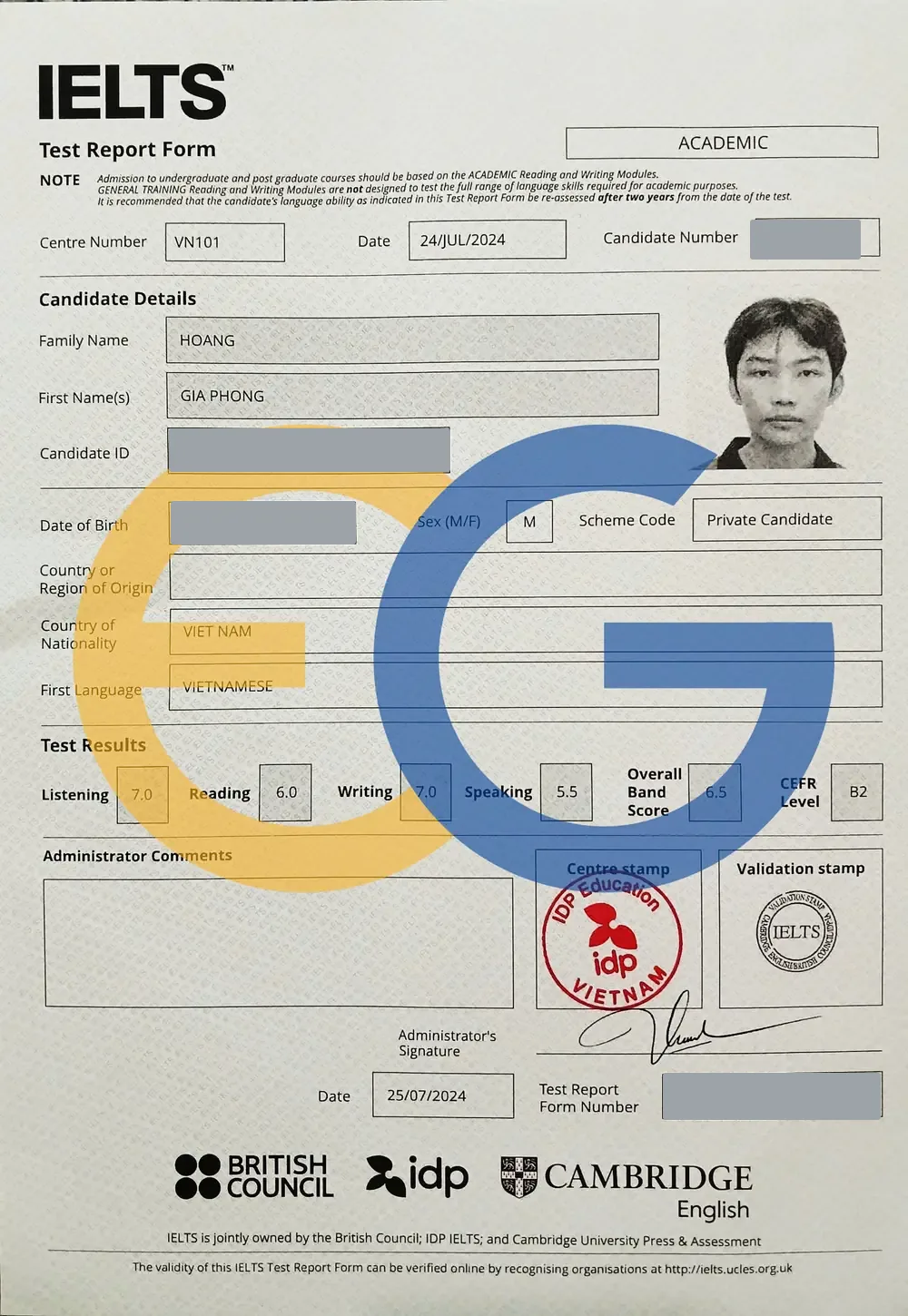The image size is (908, 1316).
Task: Click the Scheme Code field Private Candidate
Action: (x=786, y=519)
